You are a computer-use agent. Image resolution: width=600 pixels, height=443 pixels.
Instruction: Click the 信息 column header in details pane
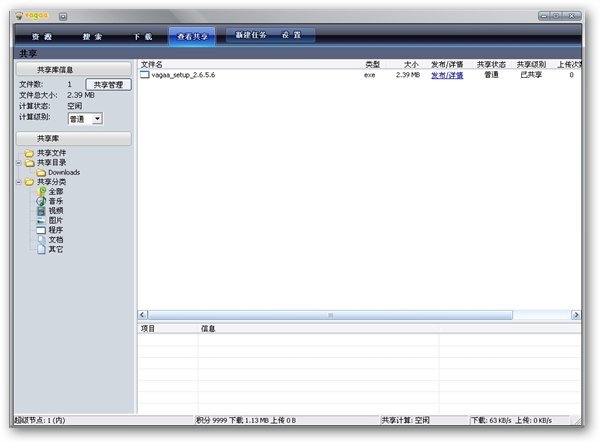[x=208, y=328]
